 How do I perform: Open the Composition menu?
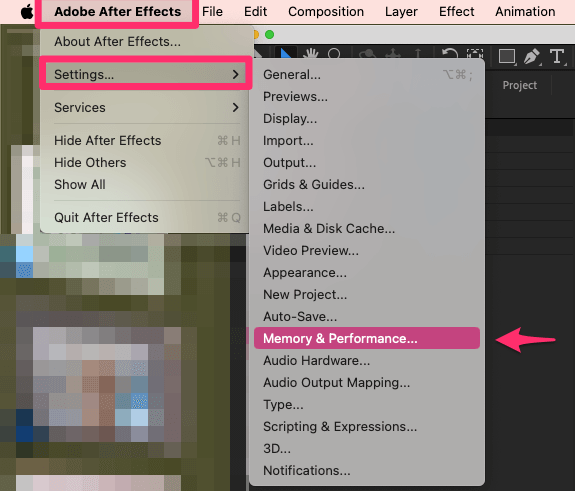(326, 12)
